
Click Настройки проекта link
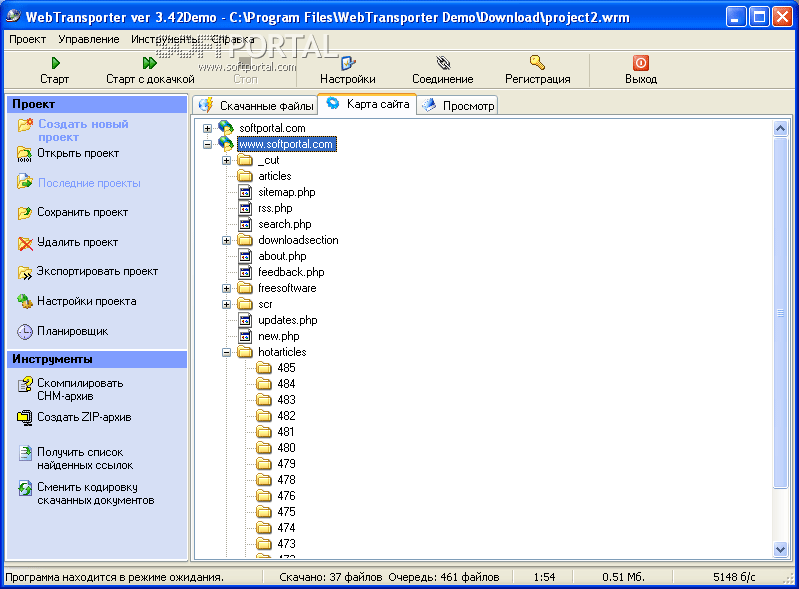point(87,301)
